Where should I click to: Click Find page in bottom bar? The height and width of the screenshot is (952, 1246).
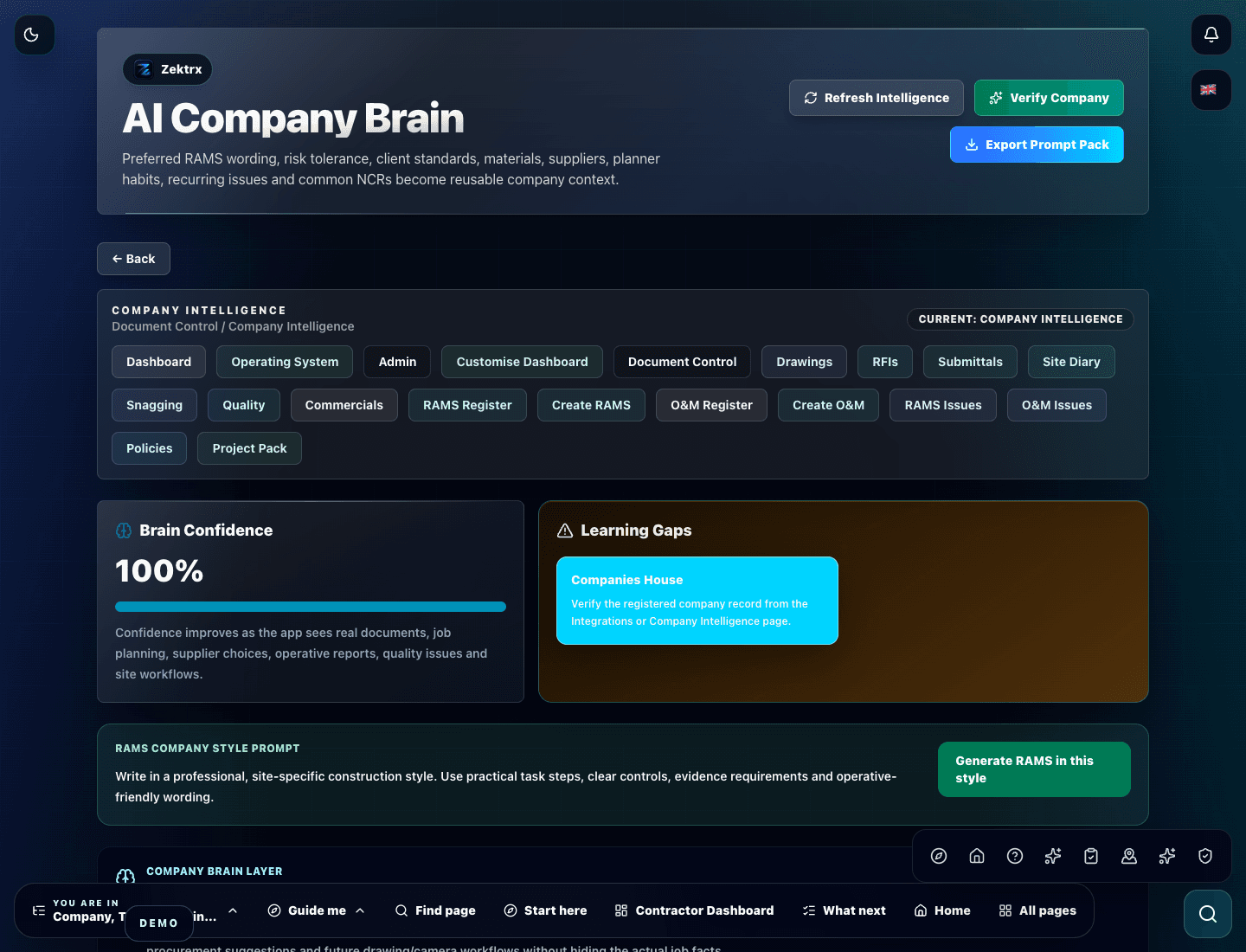click(435, 910)
